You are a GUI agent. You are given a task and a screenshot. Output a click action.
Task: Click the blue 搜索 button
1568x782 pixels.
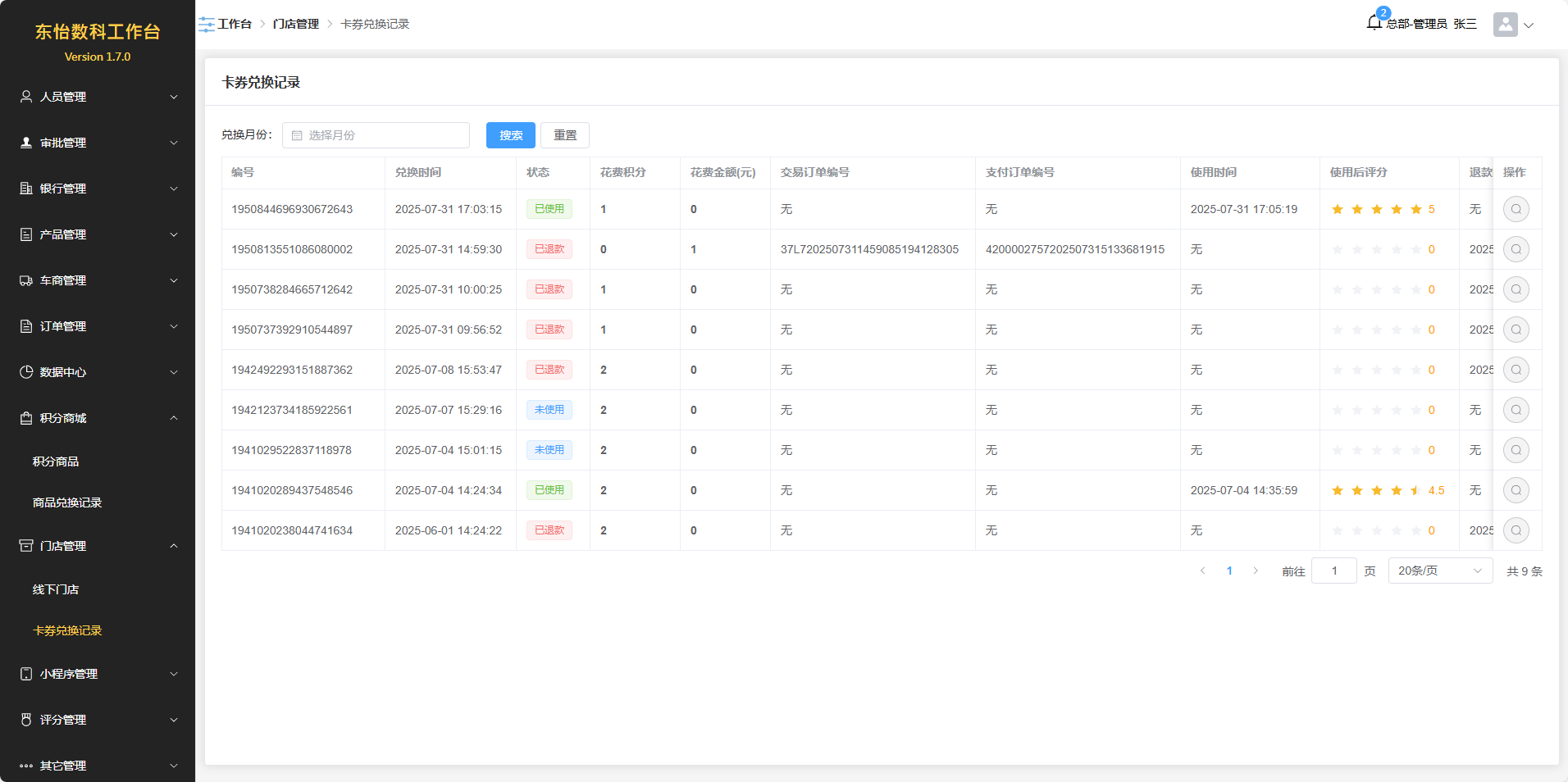(x=510, y=135)
